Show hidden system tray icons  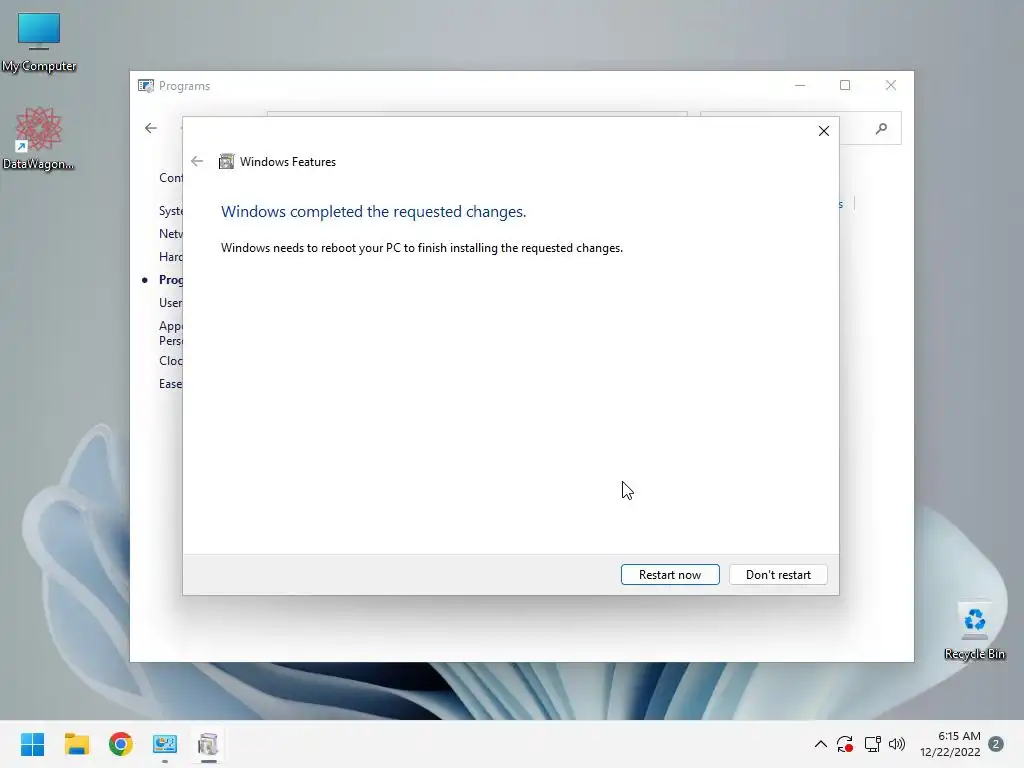point(821,744)
